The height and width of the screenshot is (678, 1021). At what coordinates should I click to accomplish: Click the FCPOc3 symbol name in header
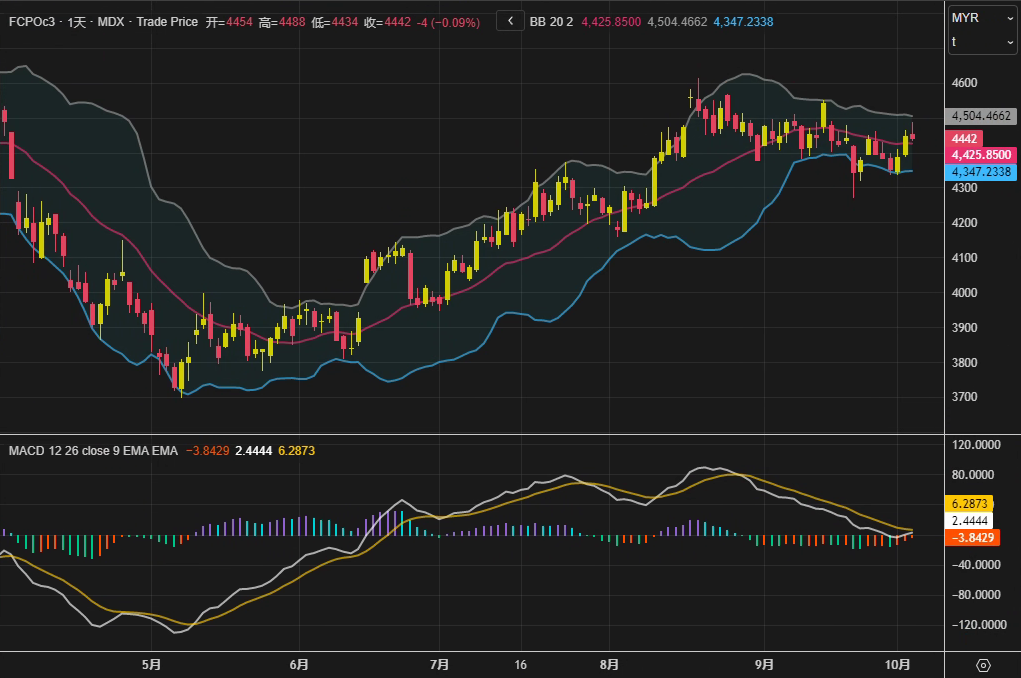point(31,21)
